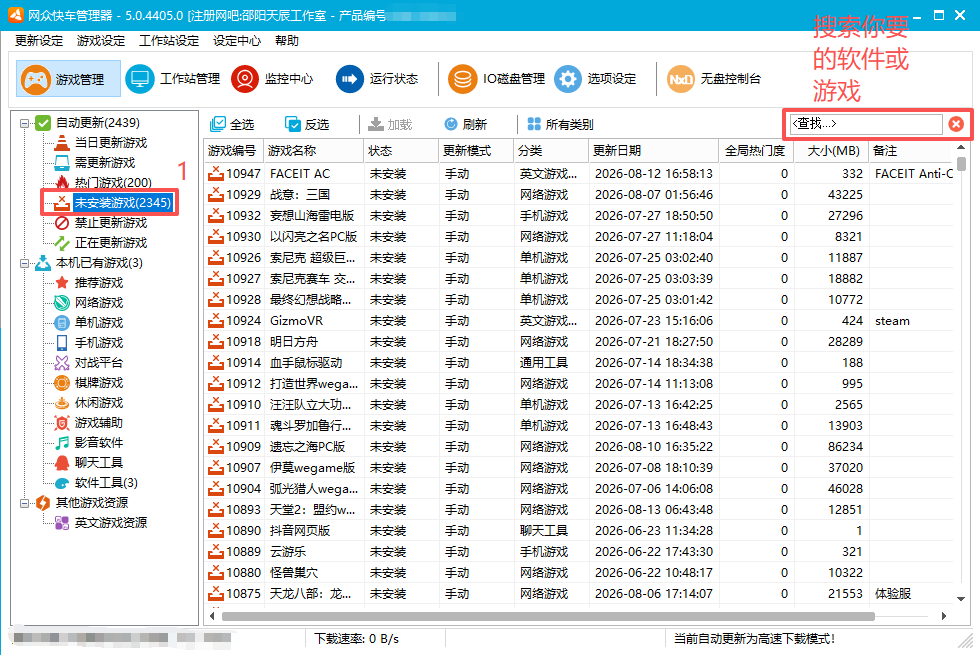Open the 工作站设定 menu
The image size is (980, 655).
coord(169,41)
